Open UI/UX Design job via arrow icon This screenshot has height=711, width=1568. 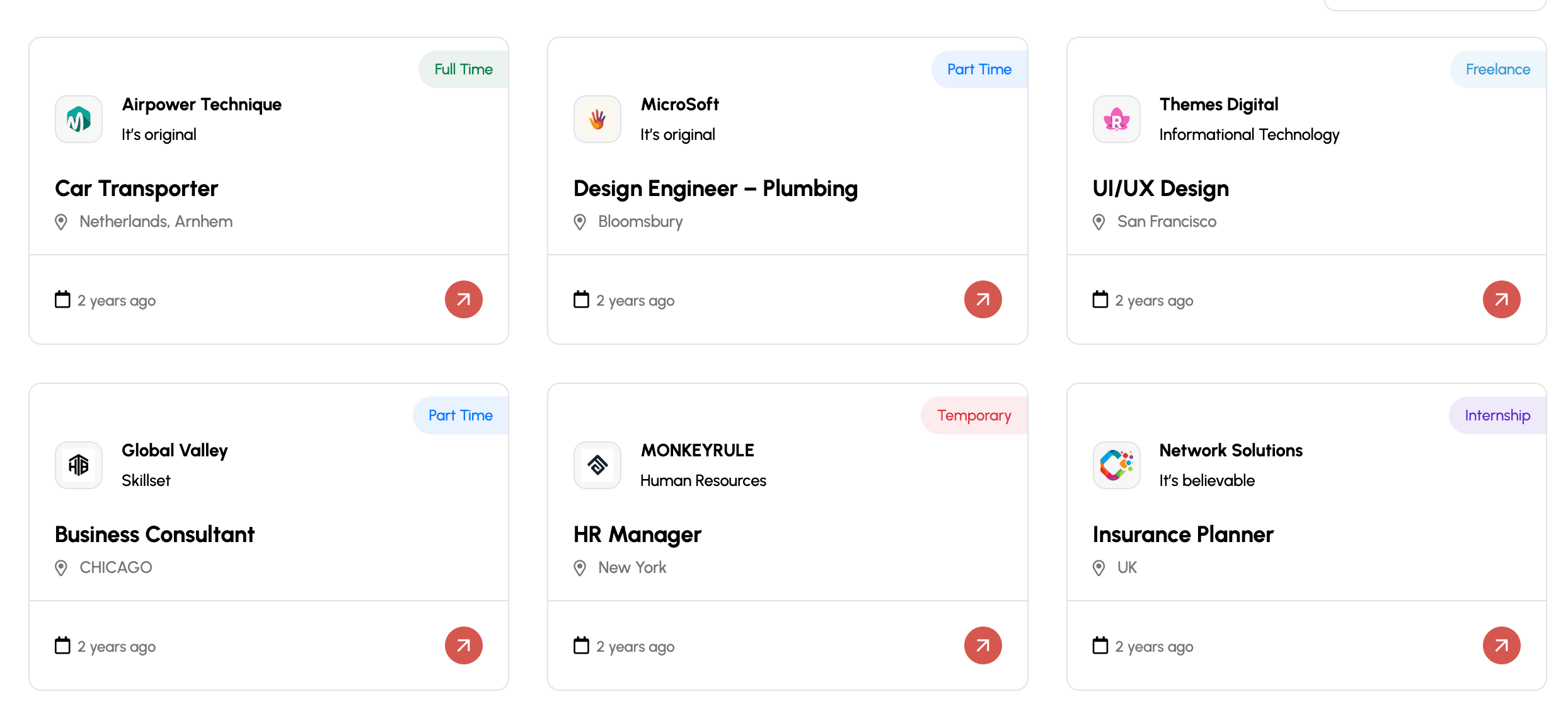coord(1501,299)
